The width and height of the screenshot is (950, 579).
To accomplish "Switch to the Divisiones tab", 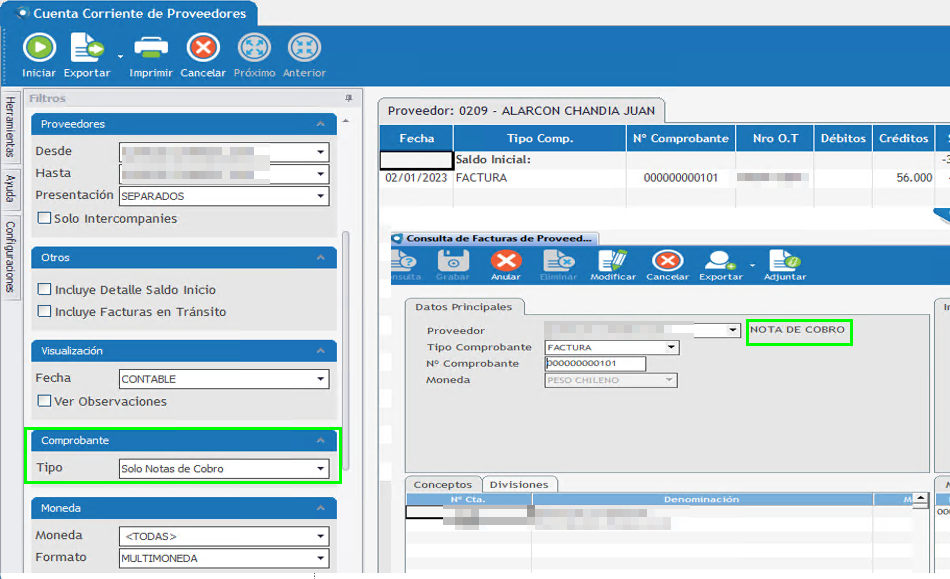I will coord(519,485).
